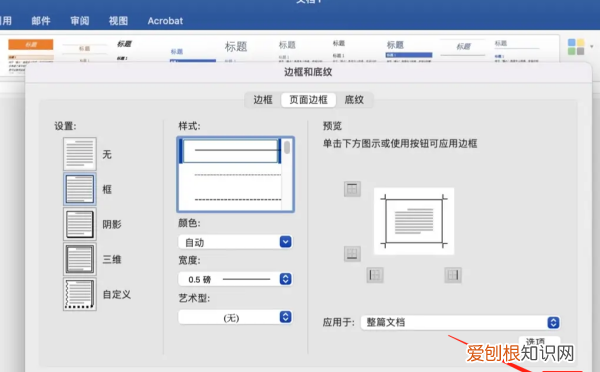Toggle the left border button in preview
Screen dimensions: 600x372
click(x=375, y=275)
